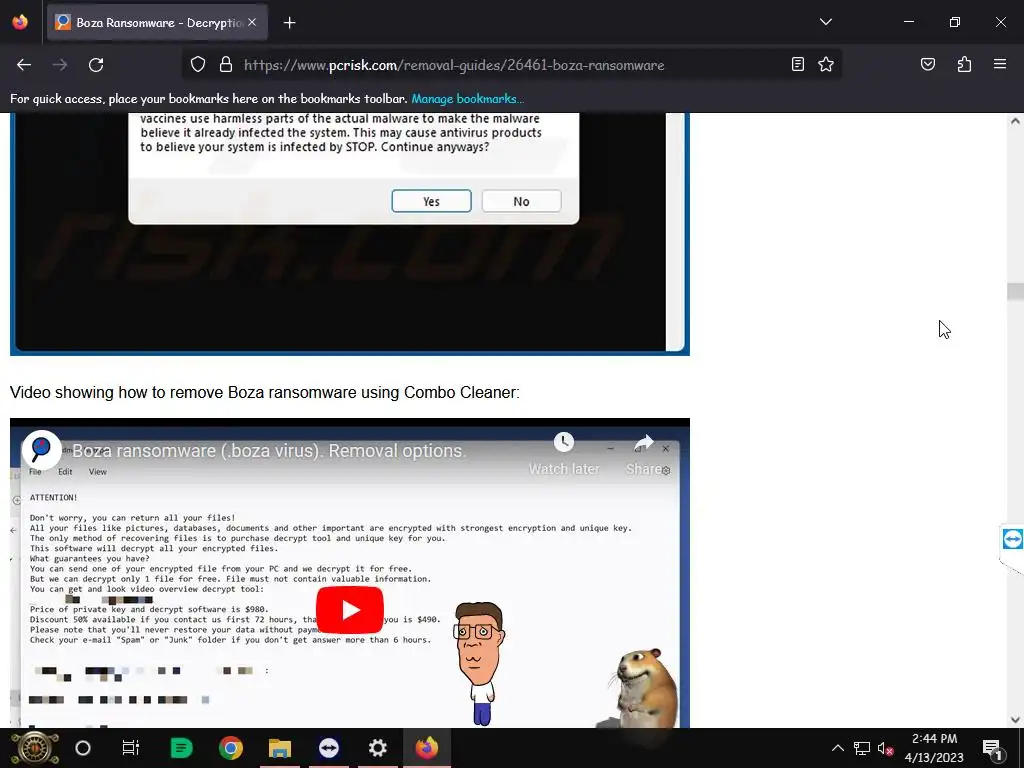Bookmark this page with the star
Screen dimensions: 1024x768
pos(826,64)
